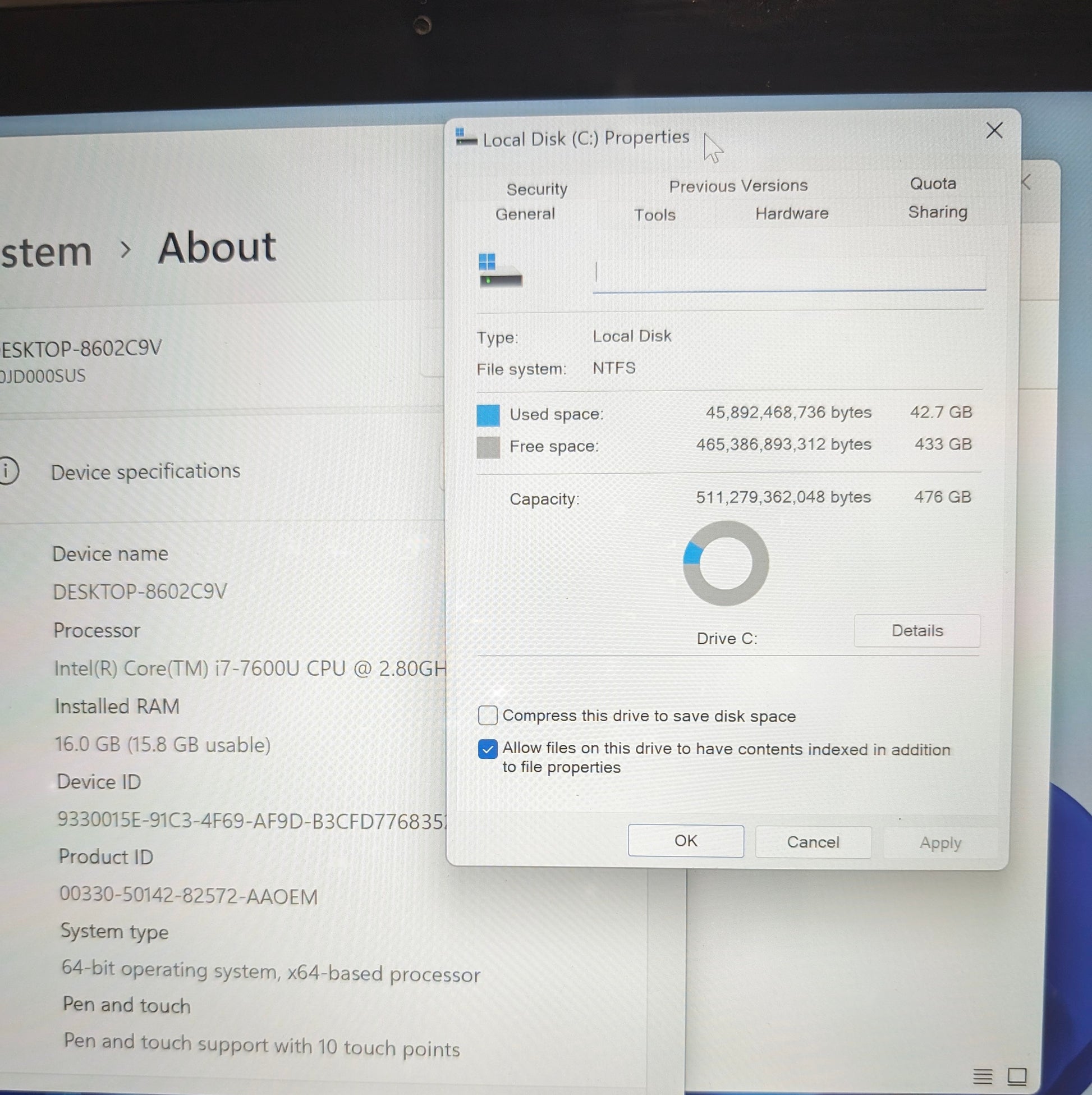Click the About breadcrumb in Settings
This screenshot has width=1092, height=1095.
tap(217, 248)
